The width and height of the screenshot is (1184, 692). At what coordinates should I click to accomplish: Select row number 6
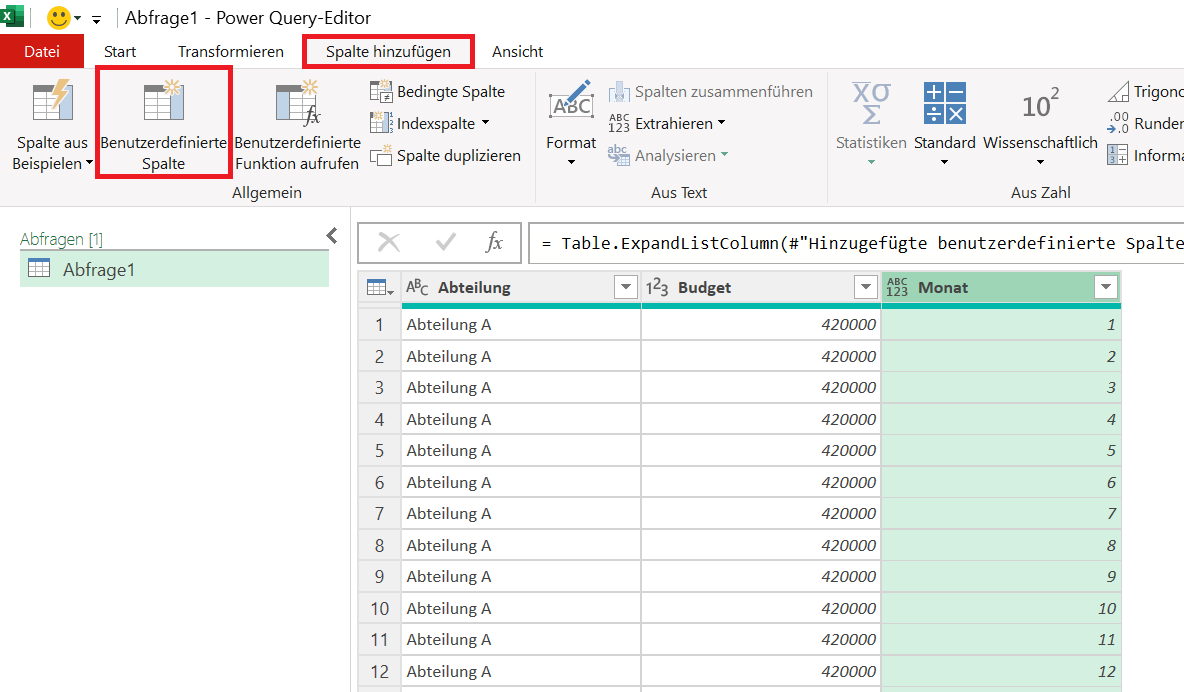pos(380,482)
